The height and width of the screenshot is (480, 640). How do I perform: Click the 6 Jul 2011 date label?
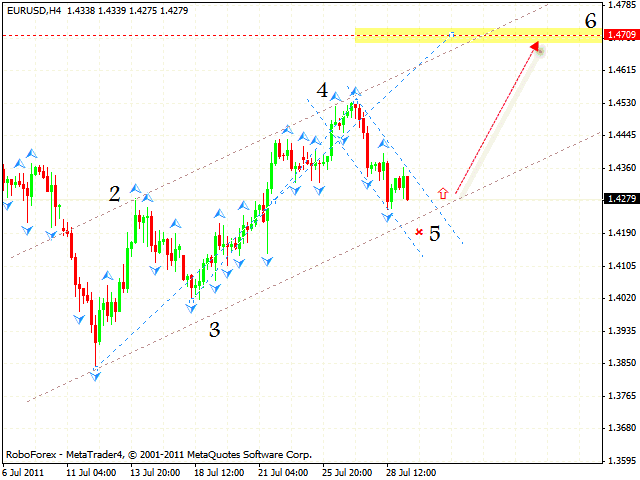pos(23,473)
